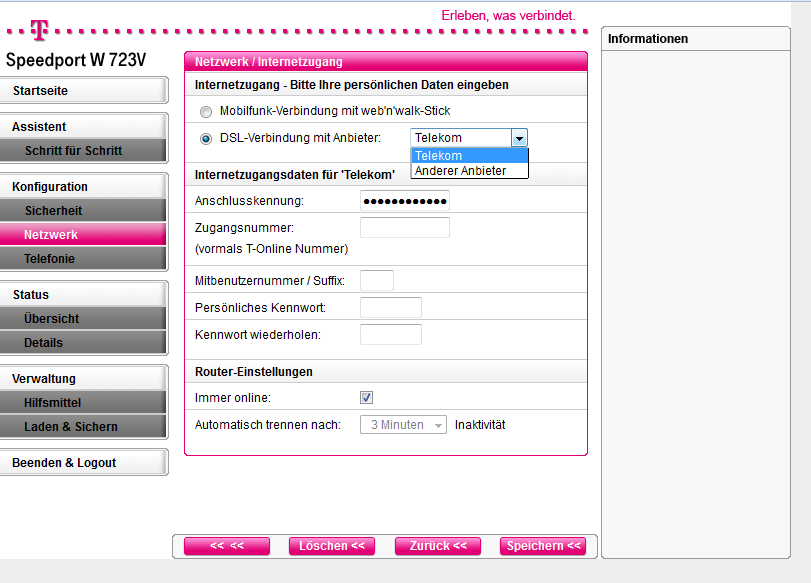Viewport: 811px width, 583px height.
Task: Select Mobilfunk-Verbindung radio button
Action: 206,111
